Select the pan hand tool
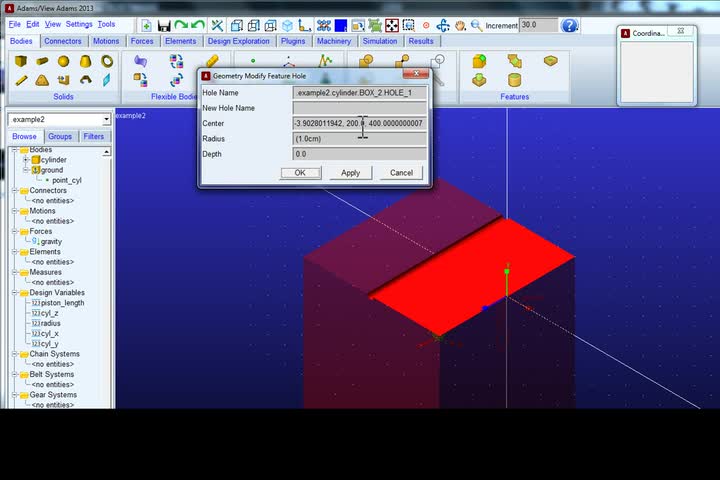 (x=460, y=25)
